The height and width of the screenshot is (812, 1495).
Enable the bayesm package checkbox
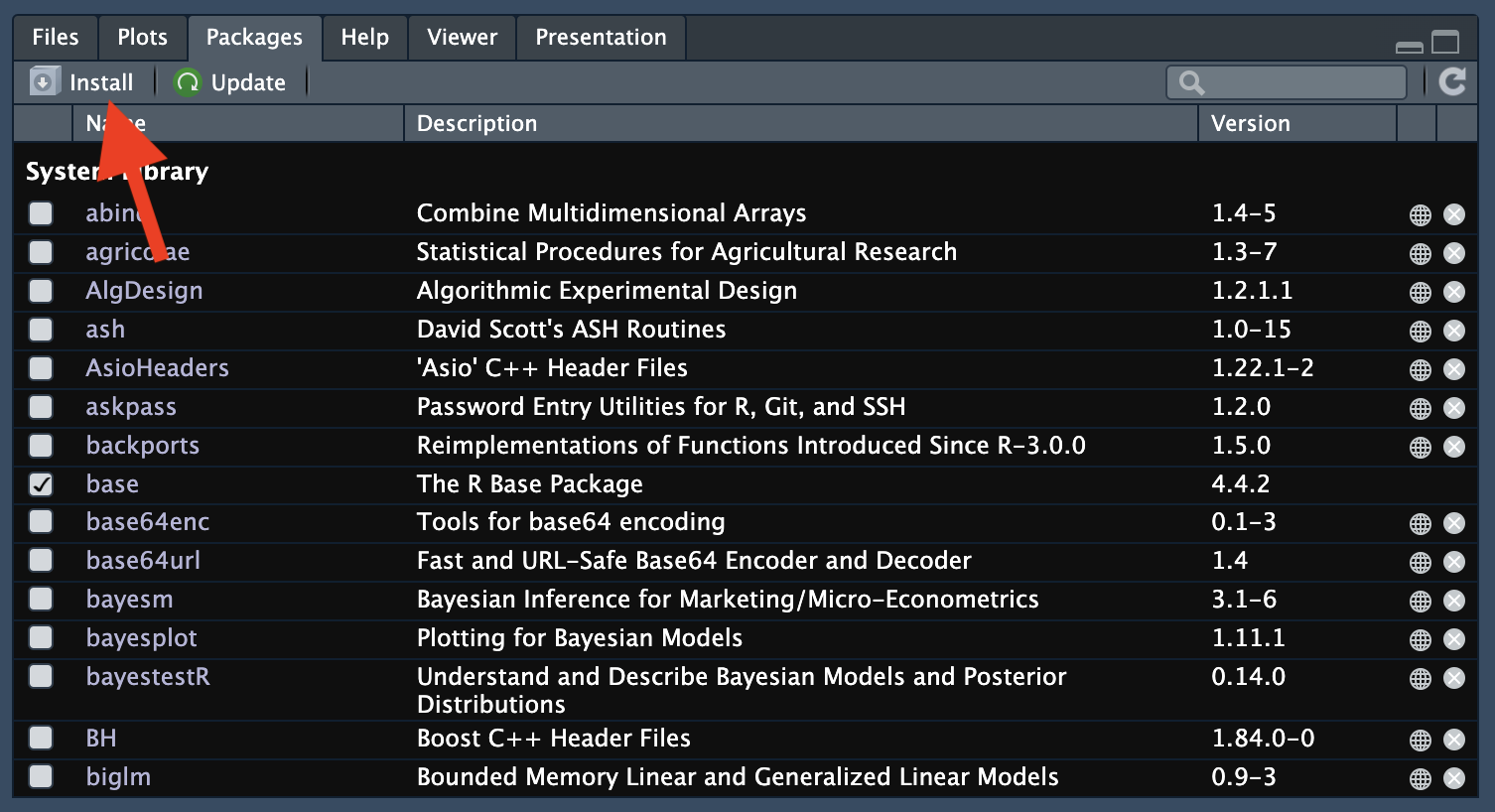41,600
